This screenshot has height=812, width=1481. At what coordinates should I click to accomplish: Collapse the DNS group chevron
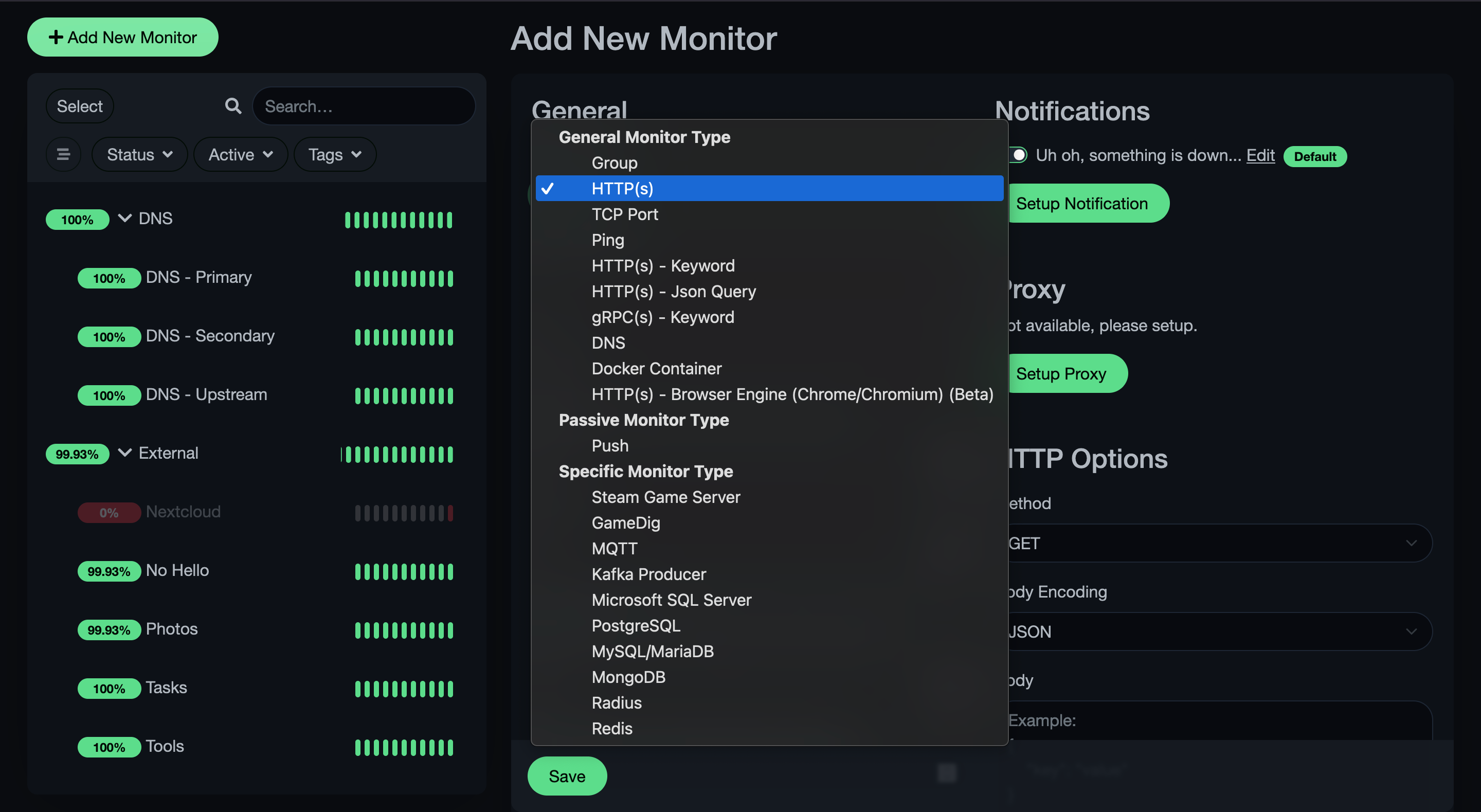point(125,218)
